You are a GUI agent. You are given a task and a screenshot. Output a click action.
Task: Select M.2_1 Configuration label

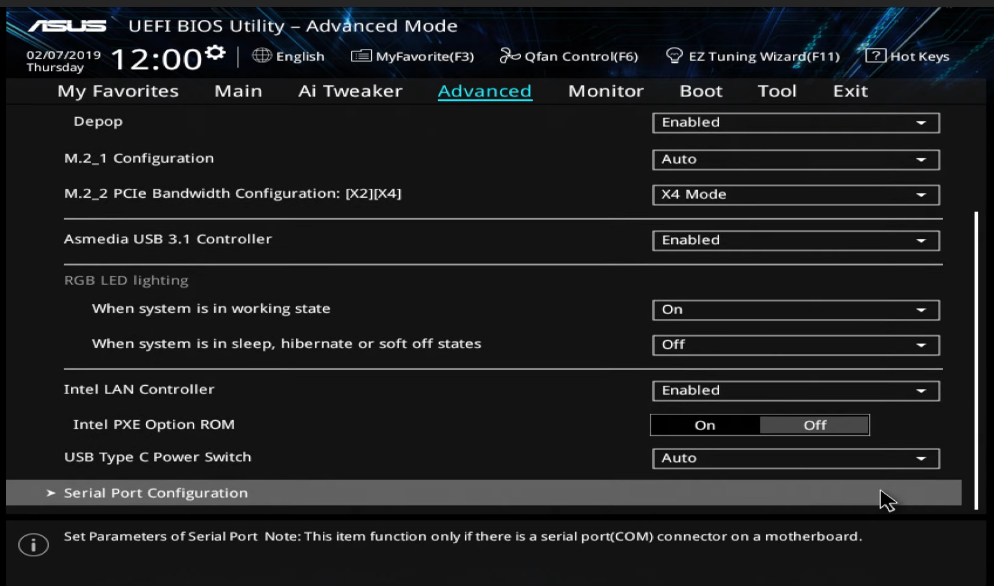pos(139,158)
